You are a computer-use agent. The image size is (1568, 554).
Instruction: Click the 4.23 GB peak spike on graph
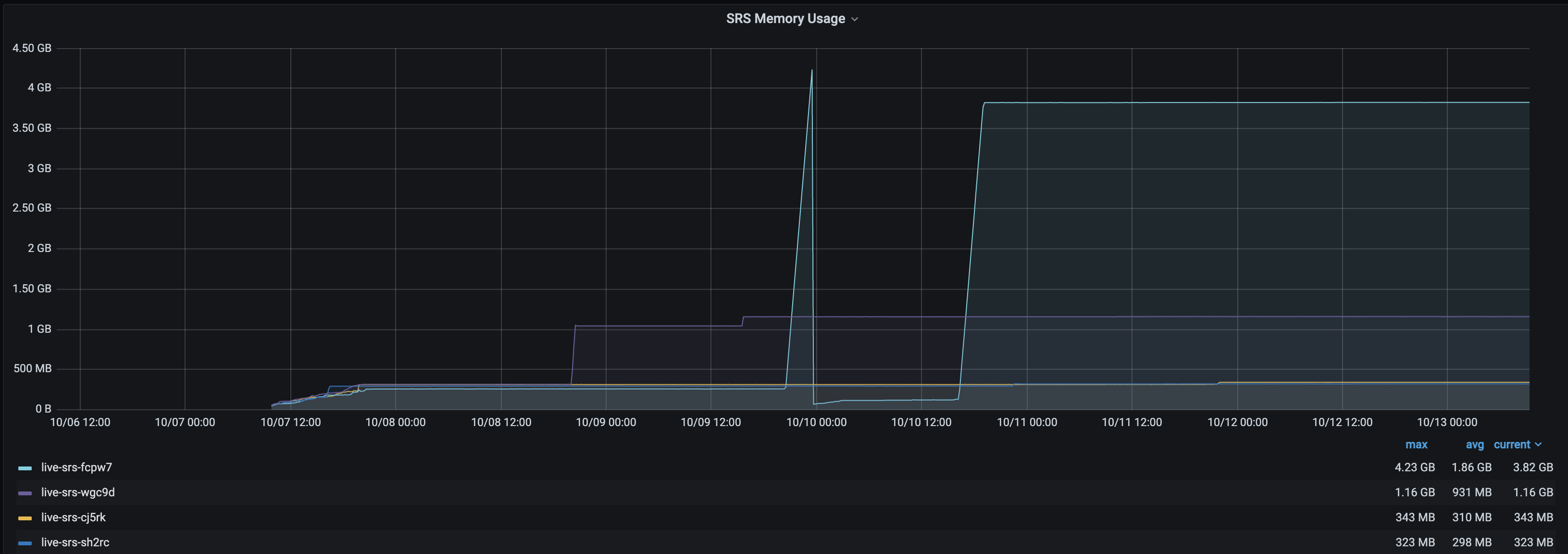(x=811, y=71)
